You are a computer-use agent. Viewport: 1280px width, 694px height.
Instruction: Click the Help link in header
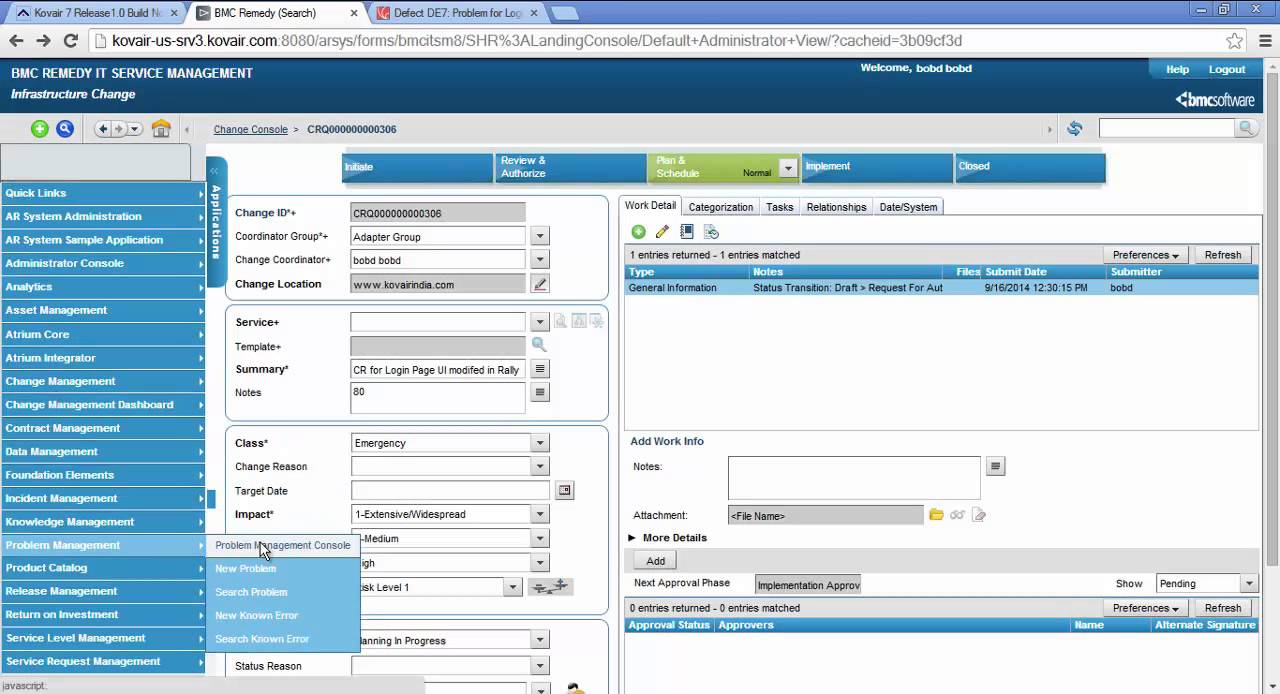pos(1177,69)
